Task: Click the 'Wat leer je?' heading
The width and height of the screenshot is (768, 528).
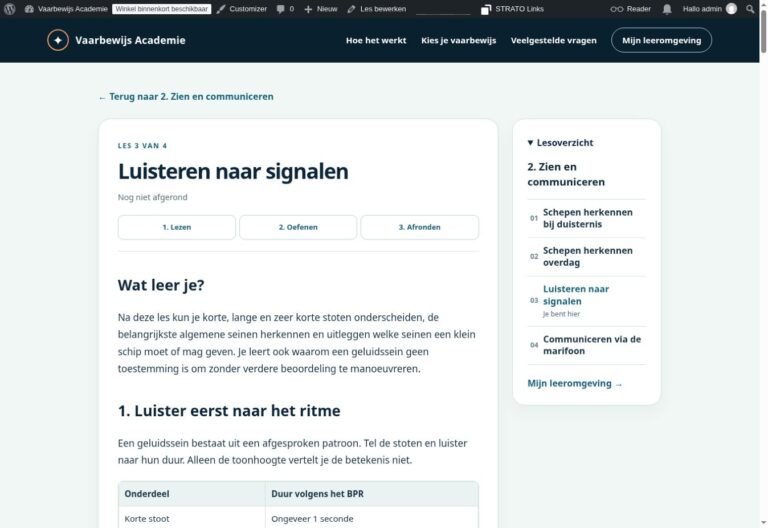Action: (161, 285)
